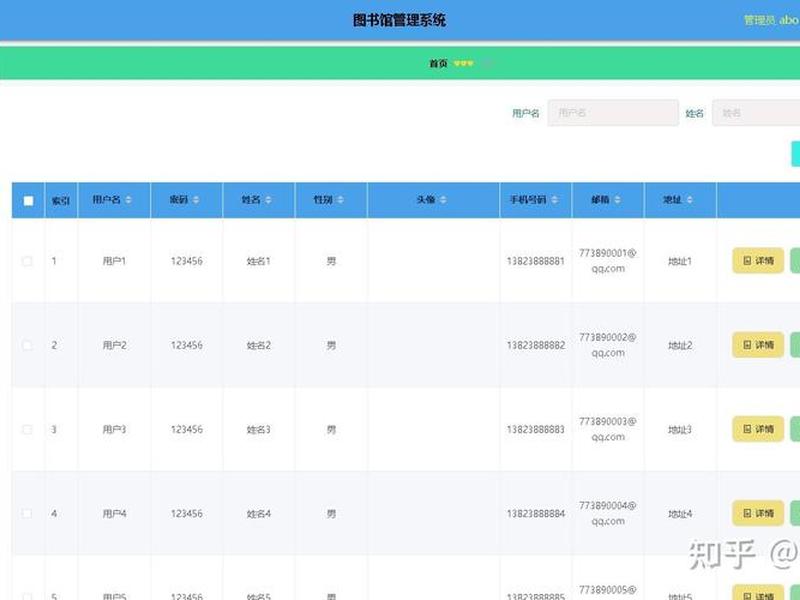Check the checkbox for row 用户3
800x600 pixels.
[27, 430]
